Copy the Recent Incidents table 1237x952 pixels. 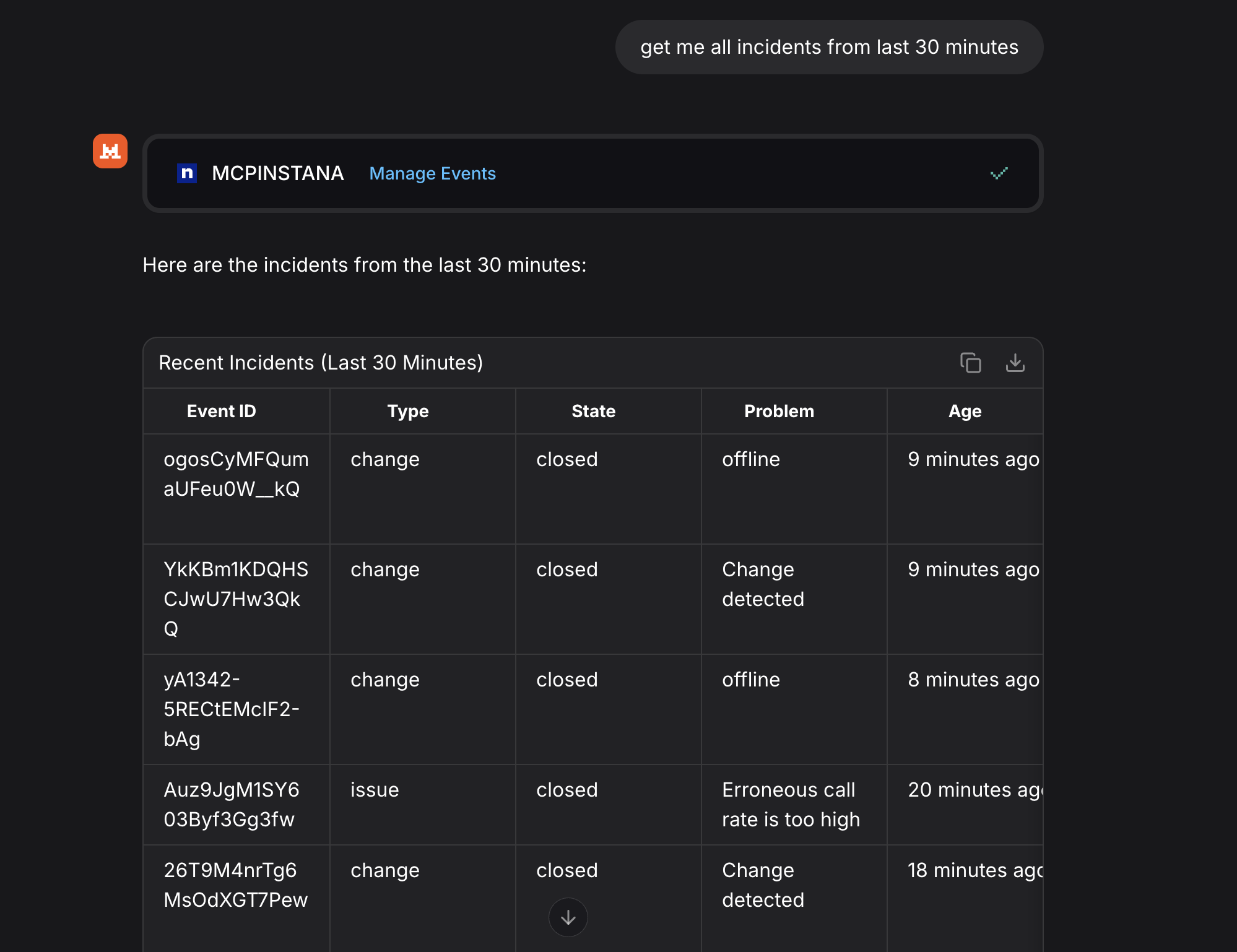pyautogui.click(x=970, y=363)
